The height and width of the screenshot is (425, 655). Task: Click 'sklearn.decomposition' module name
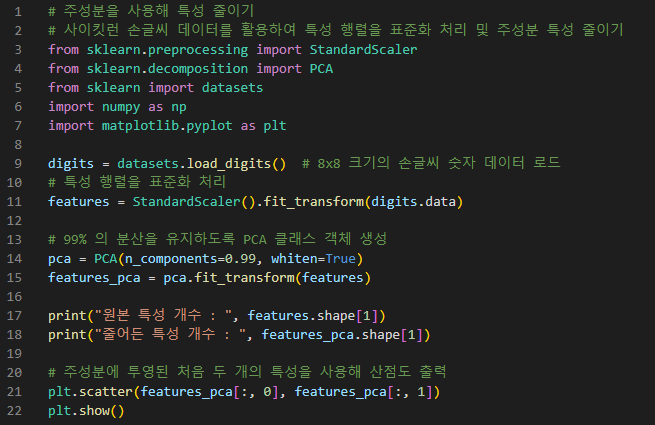click(167, 69)
